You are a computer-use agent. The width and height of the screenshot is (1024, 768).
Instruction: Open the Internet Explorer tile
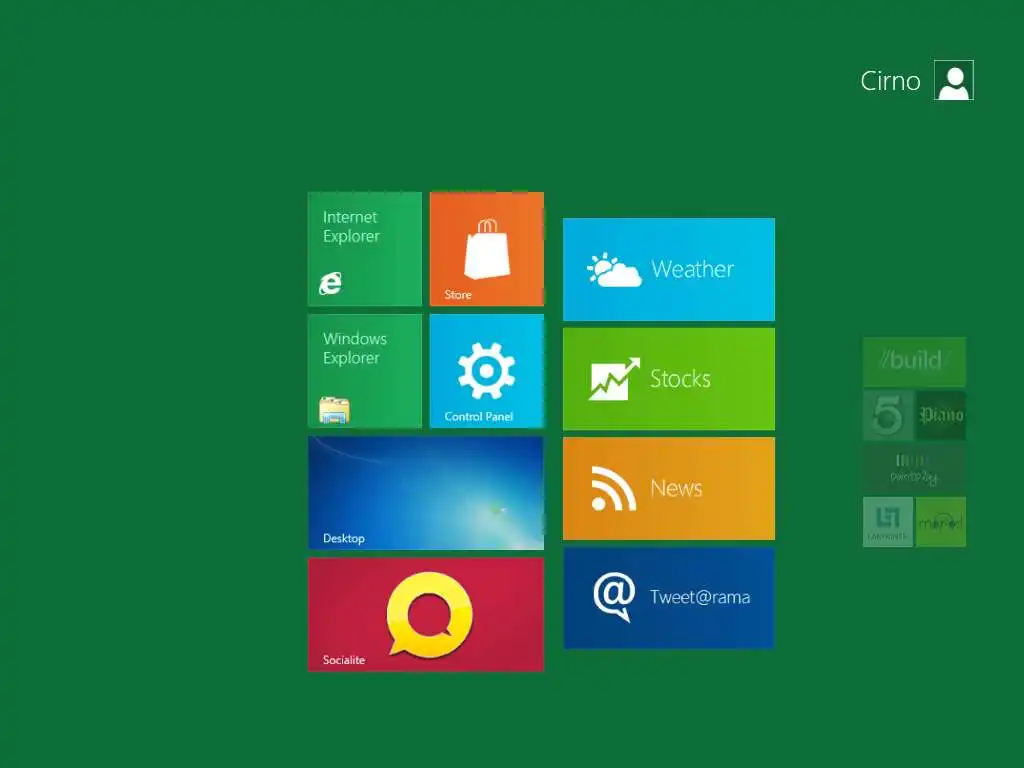pyautogui.click(x=364, y=249)
